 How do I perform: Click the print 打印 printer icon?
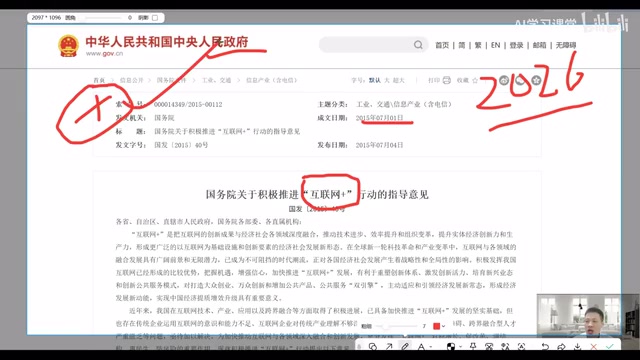coord(447,80)
